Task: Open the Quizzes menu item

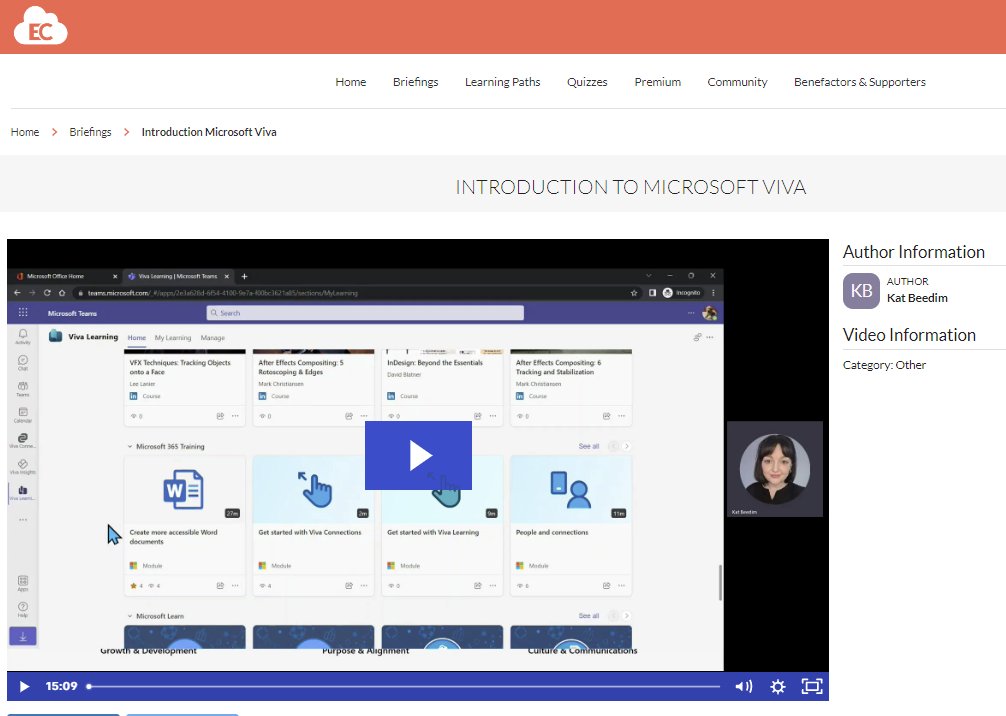Action: 587,82
